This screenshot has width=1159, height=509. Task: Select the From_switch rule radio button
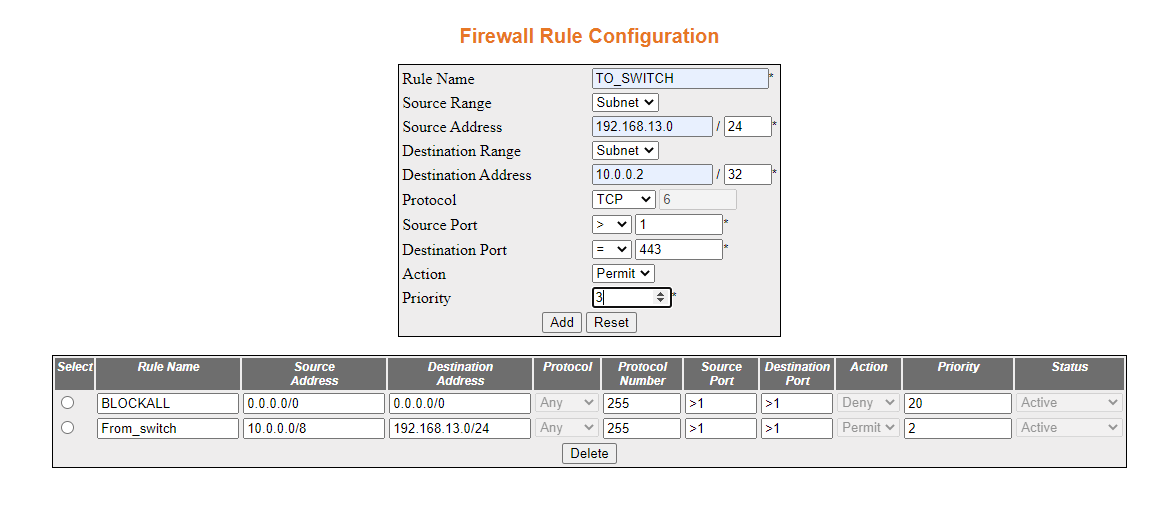[67, 428]
